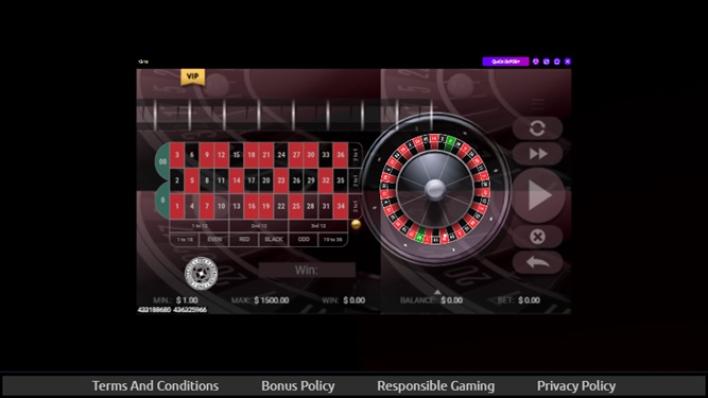Bet on the ODD box
708x398 pixels.
coord(303,239)
